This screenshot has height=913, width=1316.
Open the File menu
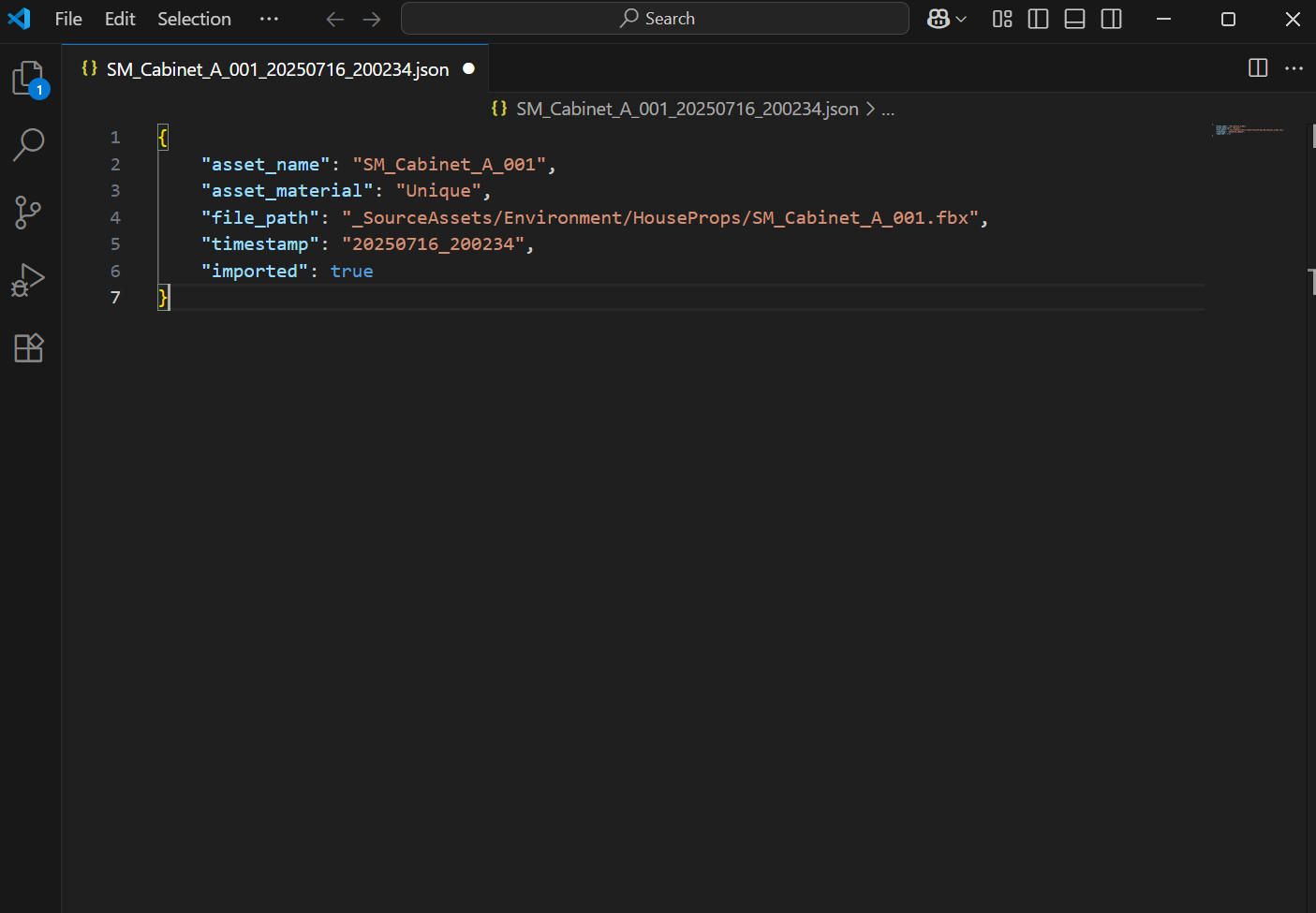68,19
